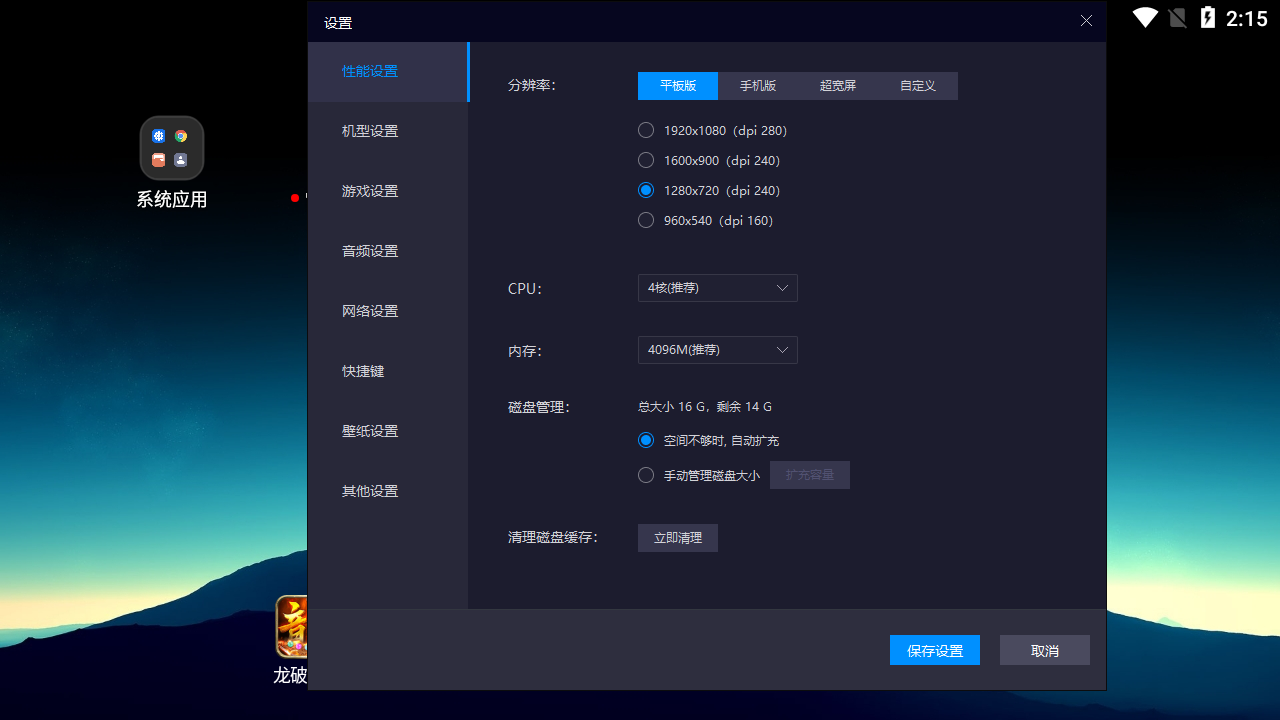Image resolution: width=1280 pixels, height=720 pixels.
Task: Click the 清理磁盘缓存 label
Action: pyautogui.click(x=553, y=538)
